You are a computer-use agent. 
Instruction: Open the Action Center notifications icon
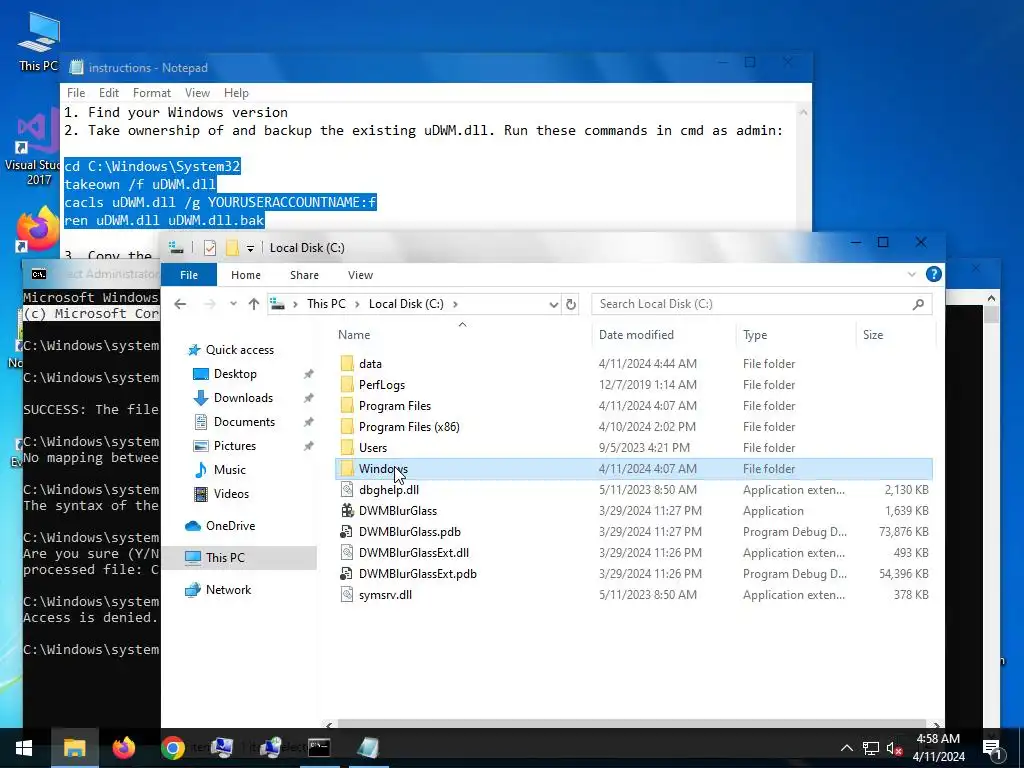click(992, 748)
